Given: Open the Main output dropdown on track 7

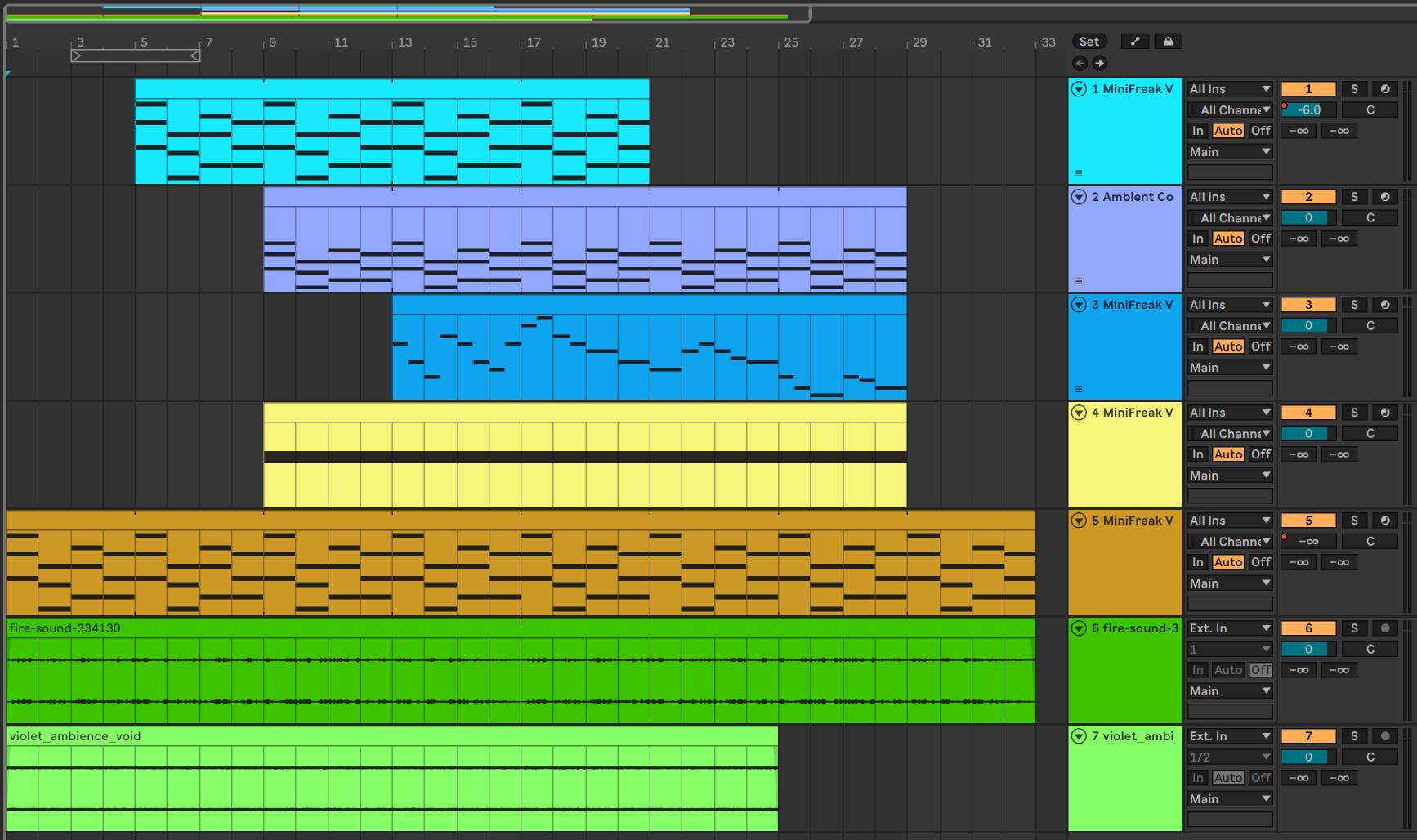Looking at the screenshot, I should pyautogui.click(x=1230, y=799).
